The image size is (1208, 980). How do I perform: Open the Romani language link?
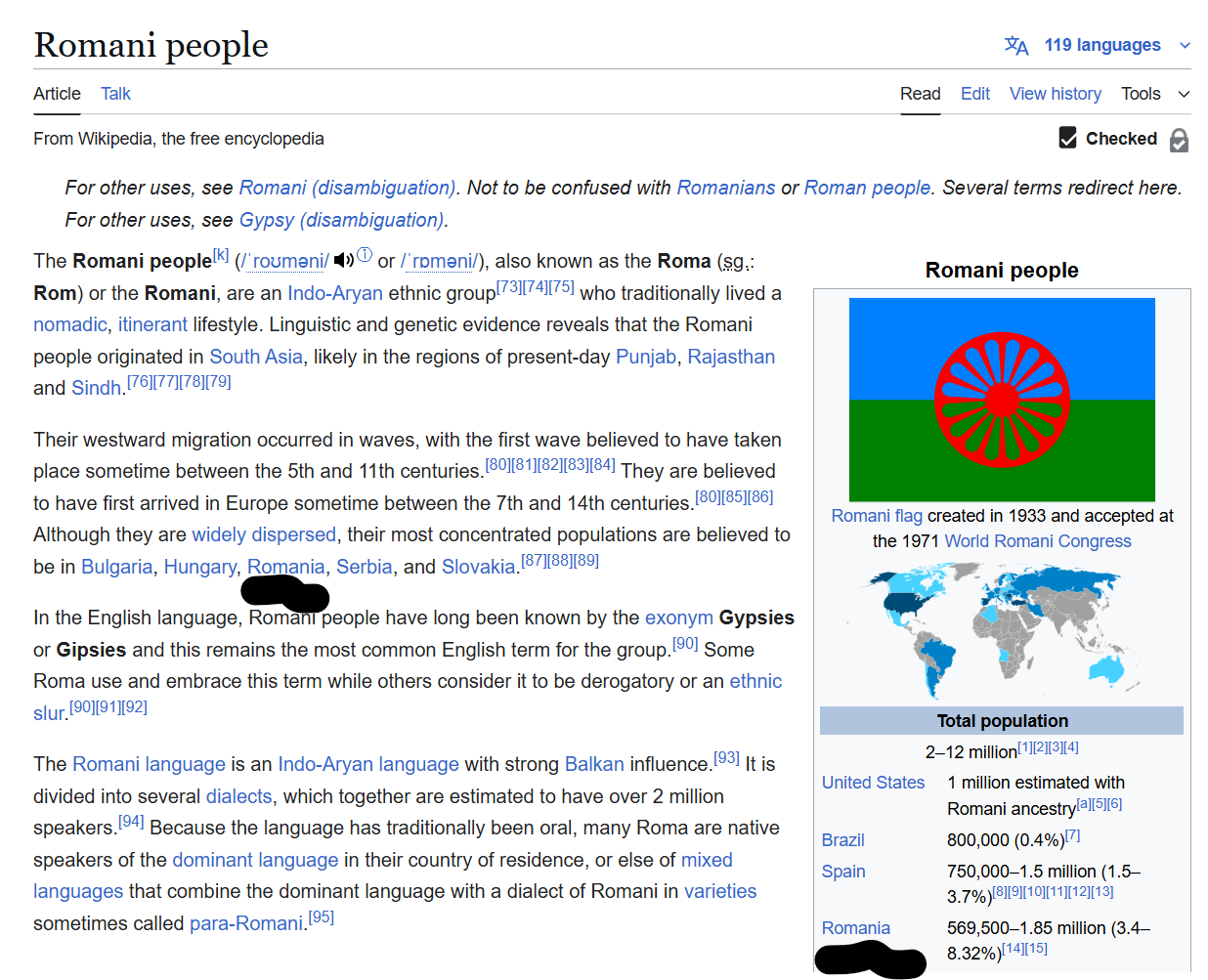coord(149,764)
